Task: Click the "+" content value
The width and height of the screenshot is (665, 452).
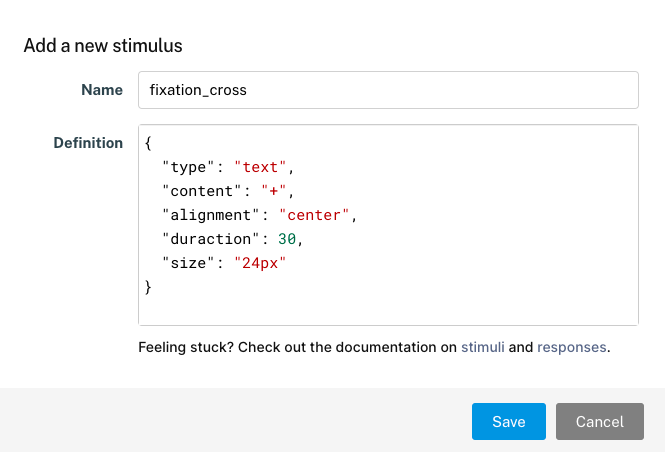Action: 274,191
